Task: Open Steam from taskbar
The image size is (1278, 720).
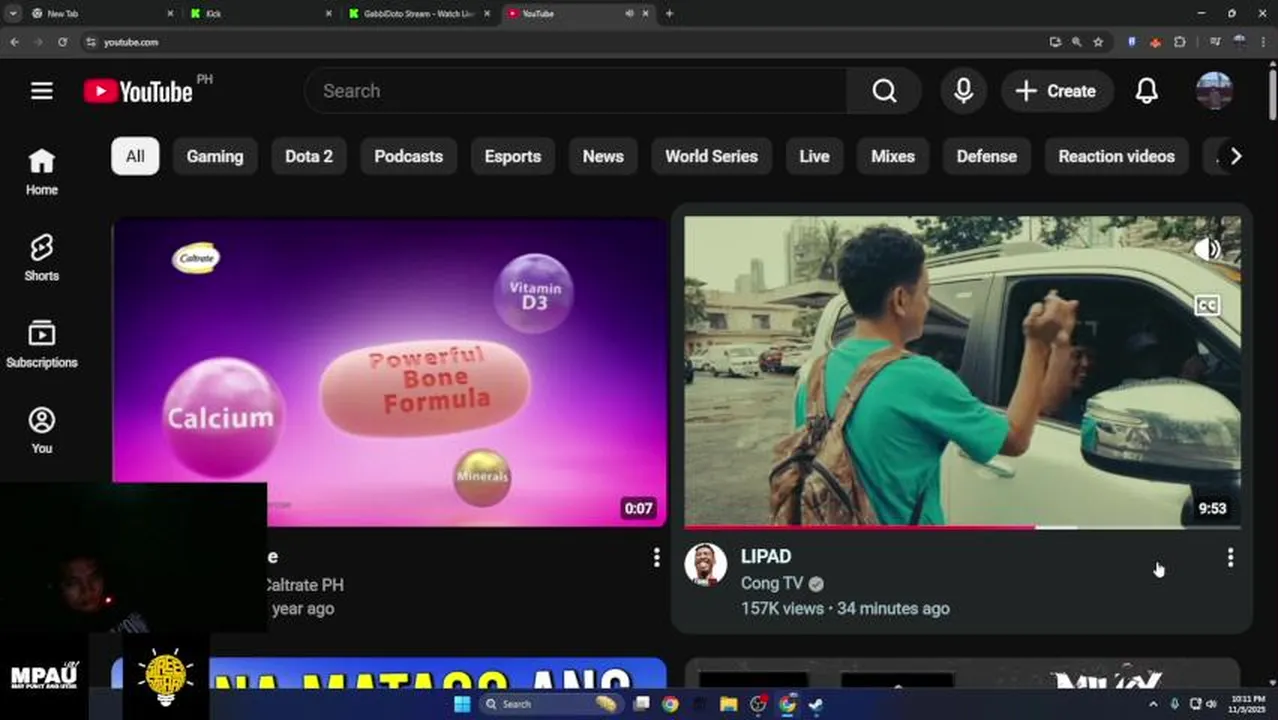Action: tap(816, 704)
